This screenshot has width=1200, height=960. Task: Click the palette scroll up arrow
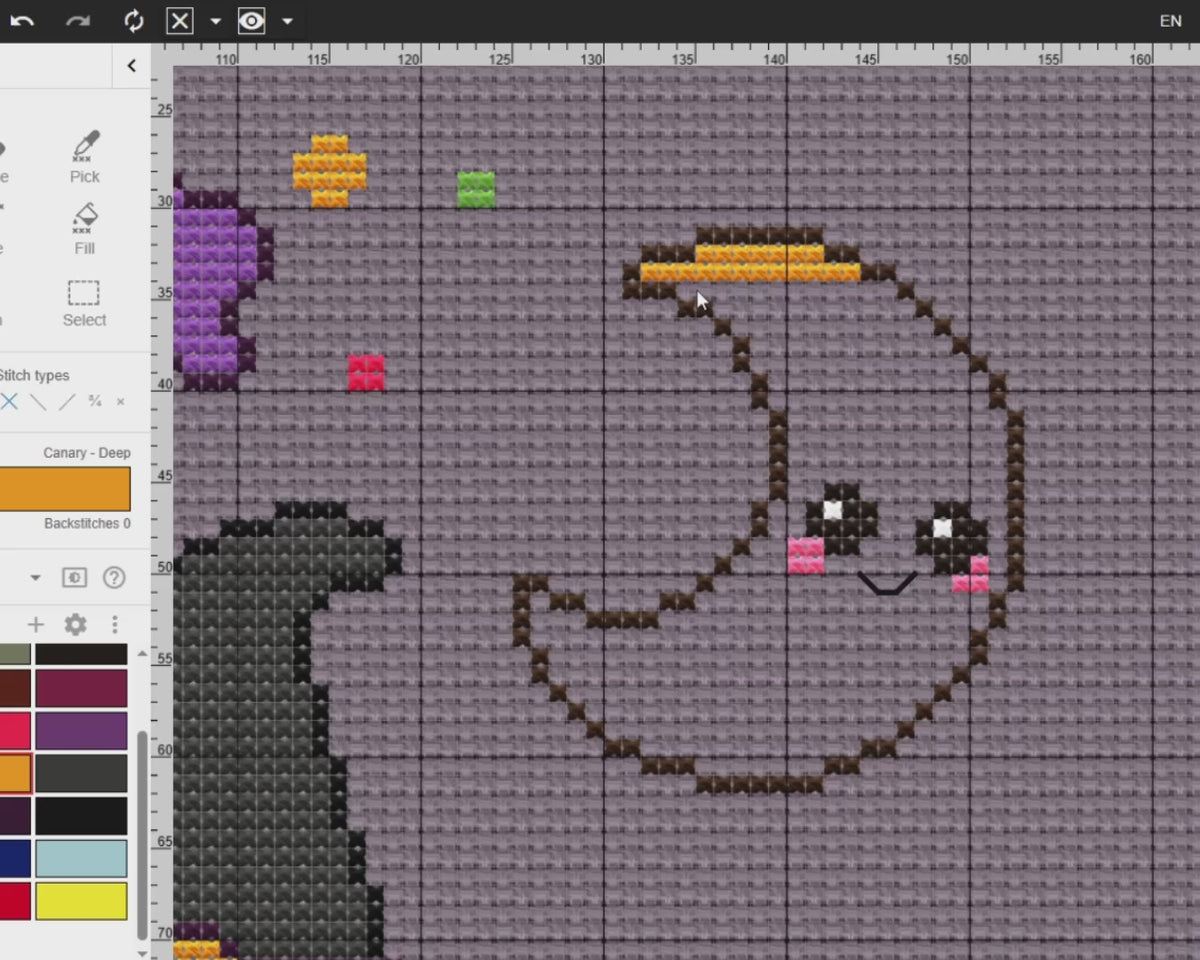tap(142, 654)
